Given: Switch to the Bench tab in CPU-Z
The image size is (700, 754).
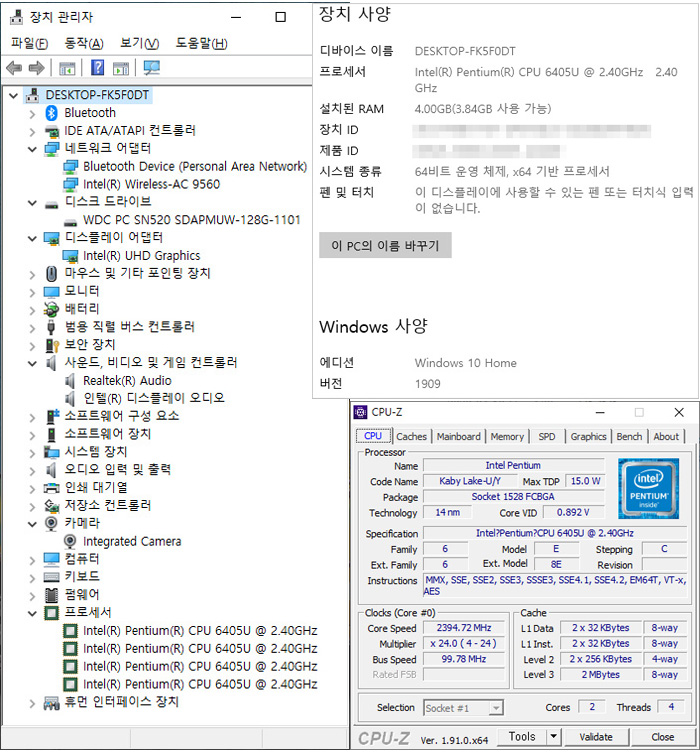Looking at the screenshot, I should pyautogui.click(x=629, y=437).
